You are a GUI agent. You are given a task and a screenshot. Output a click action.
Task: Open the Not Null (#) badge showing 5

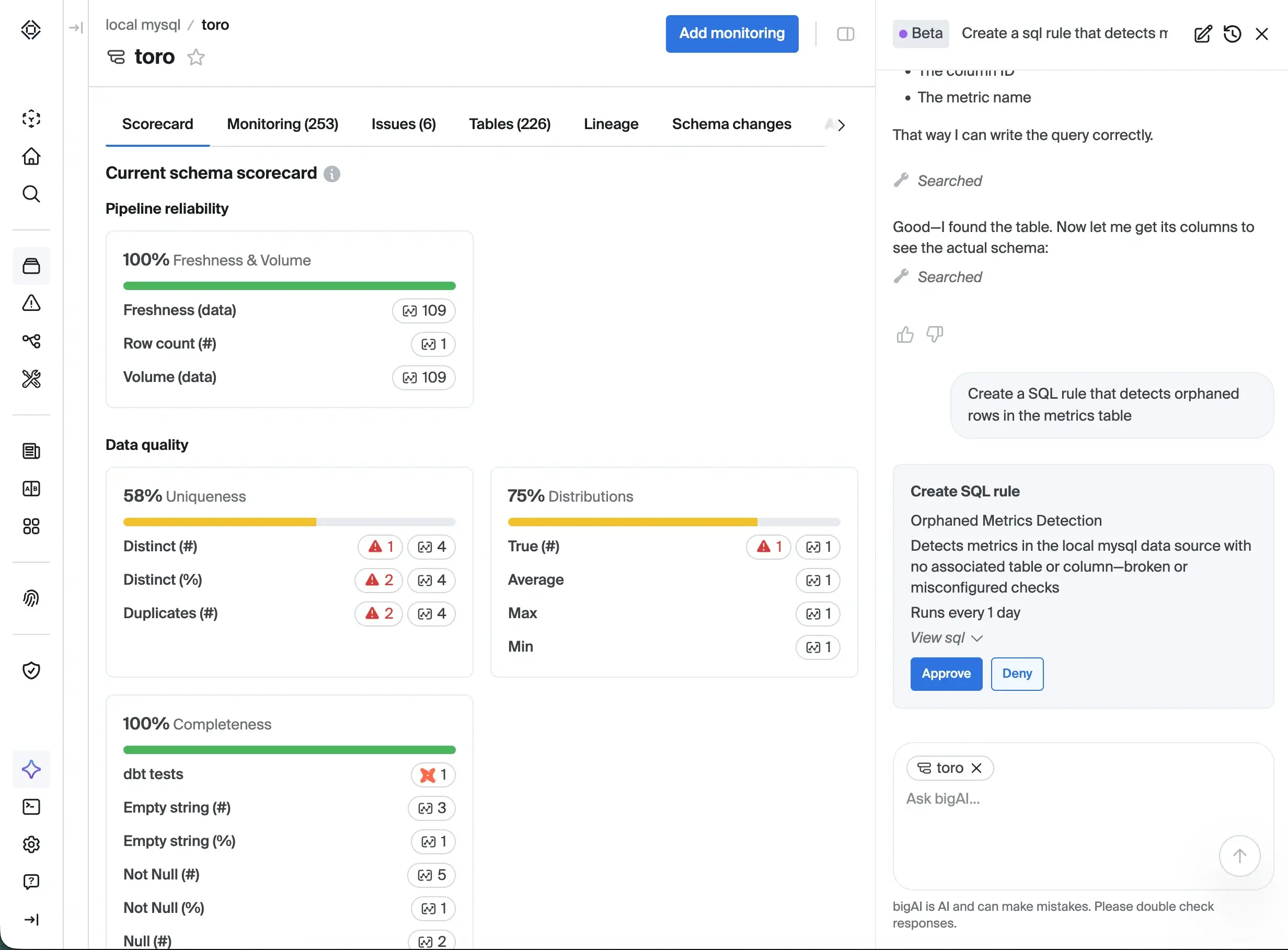(431, 875)
